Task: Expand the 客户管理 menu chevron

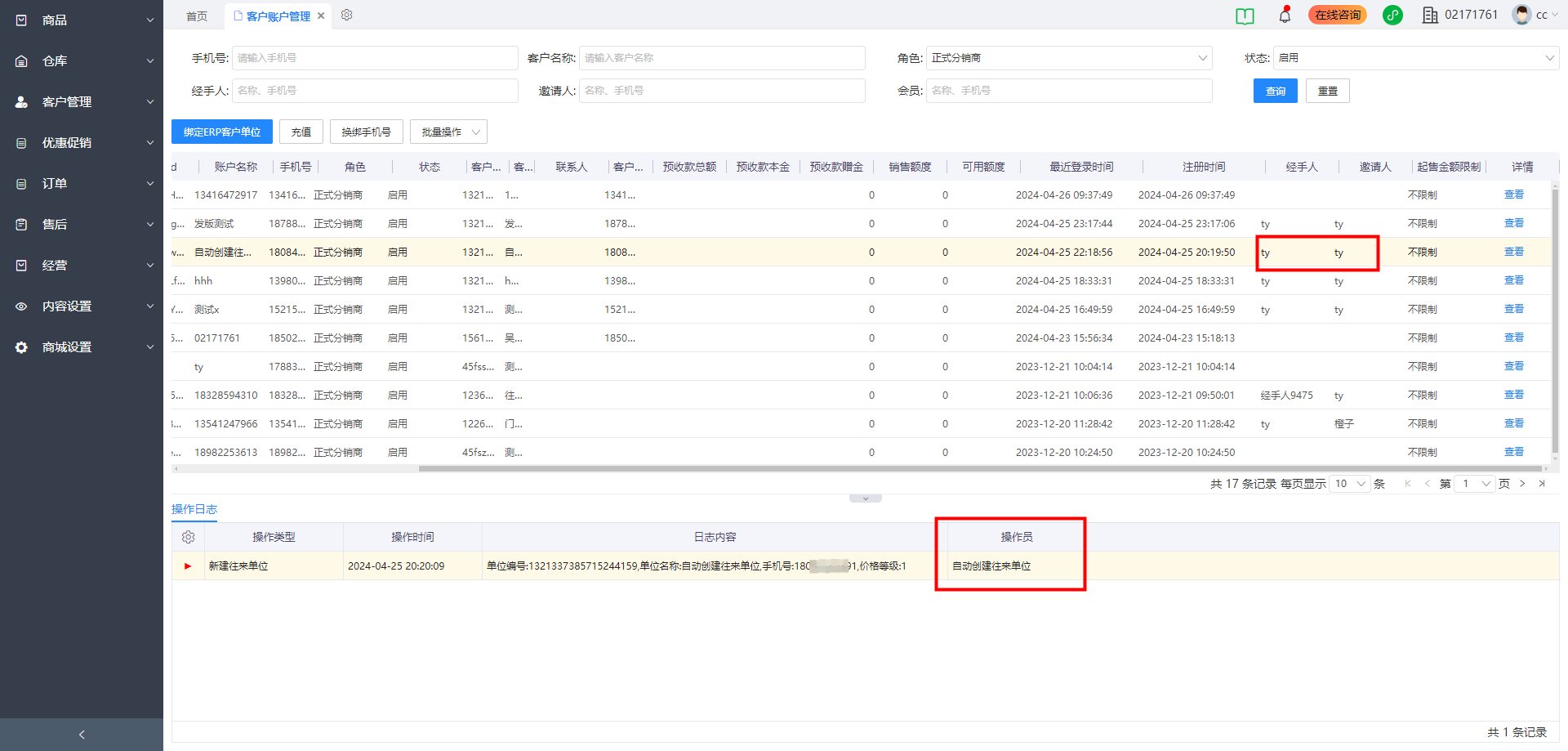Action: (150, 101)
